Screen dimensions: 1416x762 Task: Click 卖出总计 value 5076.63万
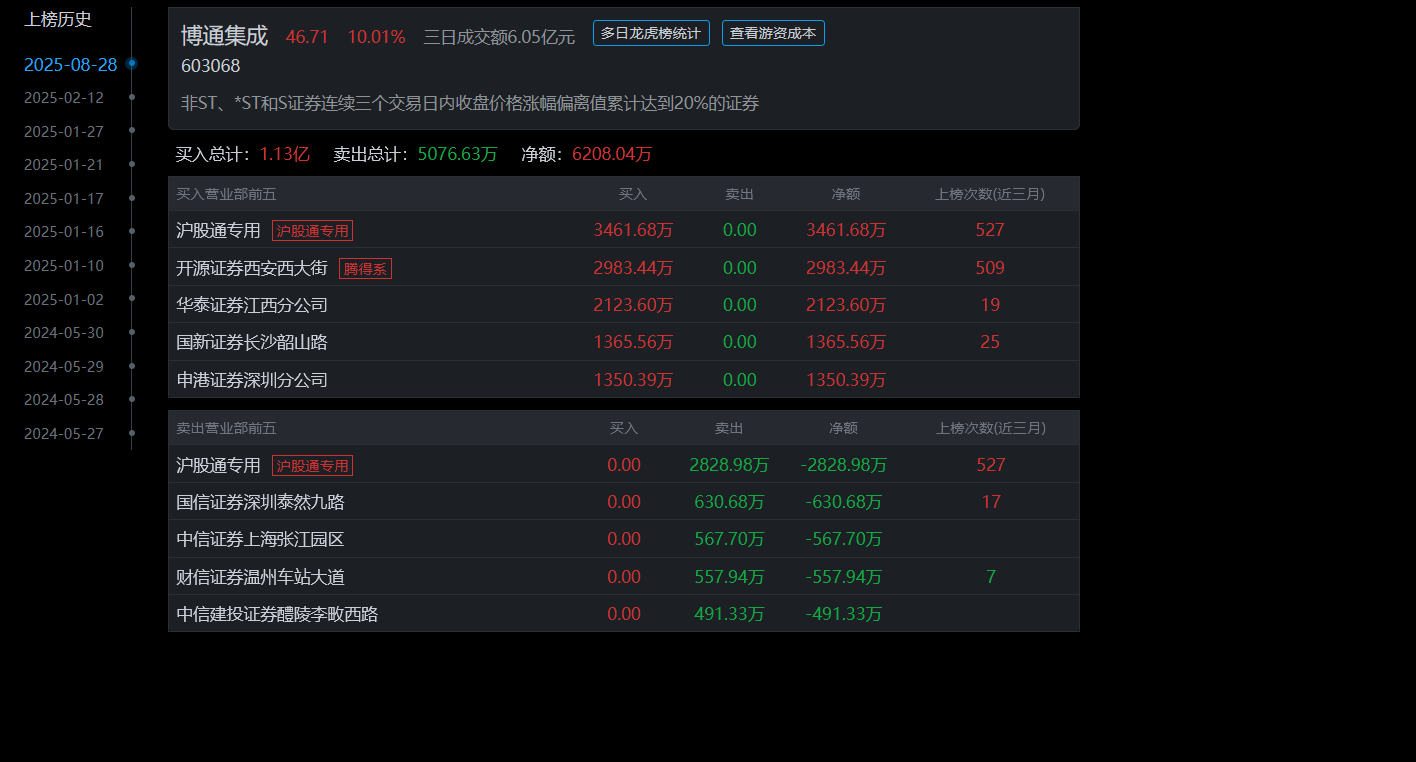click(457, 155)
